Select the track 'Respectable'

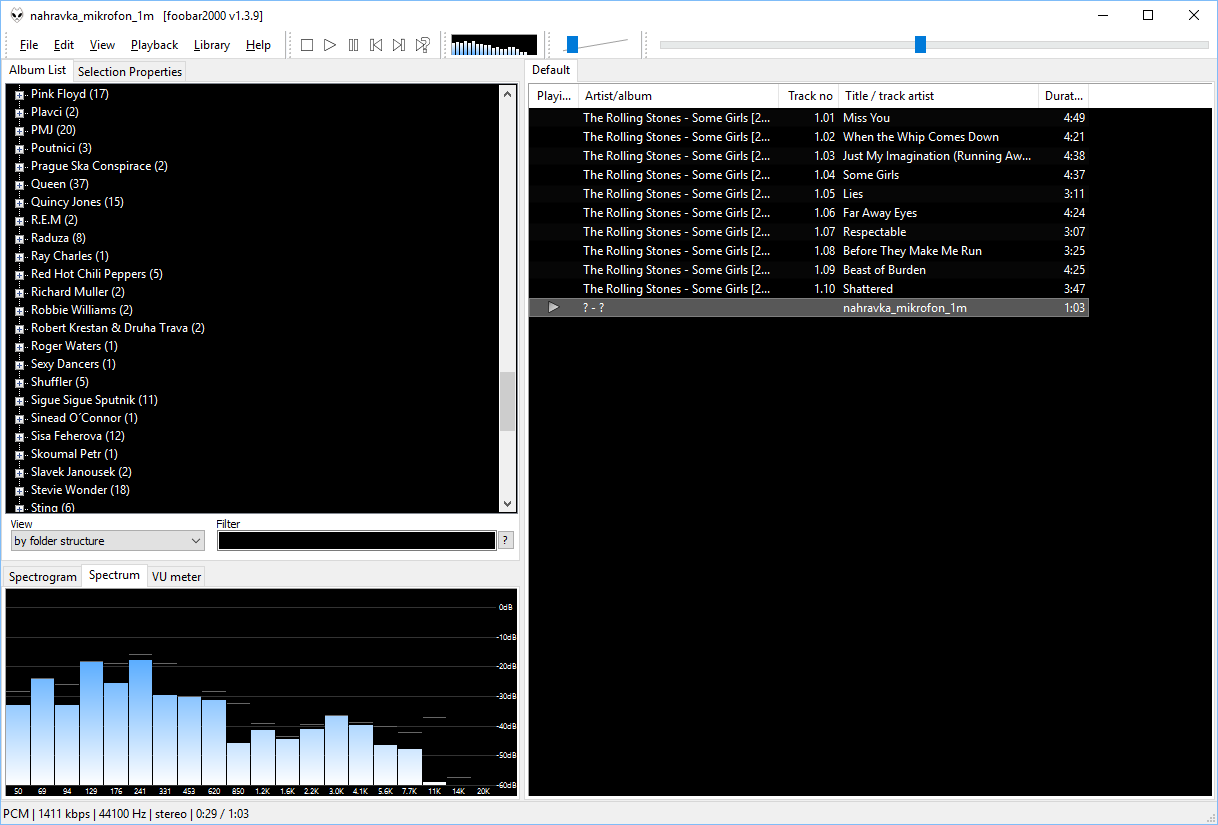point(809,232)
